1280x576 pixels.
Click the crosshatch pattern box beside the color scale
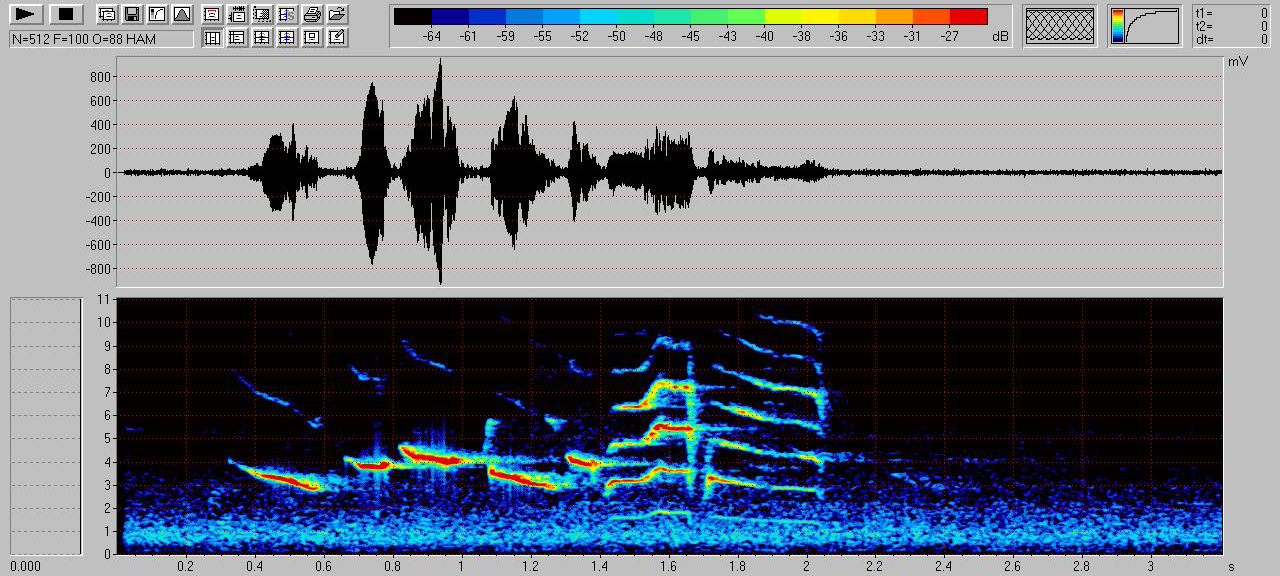click(x=1060, y=25)
